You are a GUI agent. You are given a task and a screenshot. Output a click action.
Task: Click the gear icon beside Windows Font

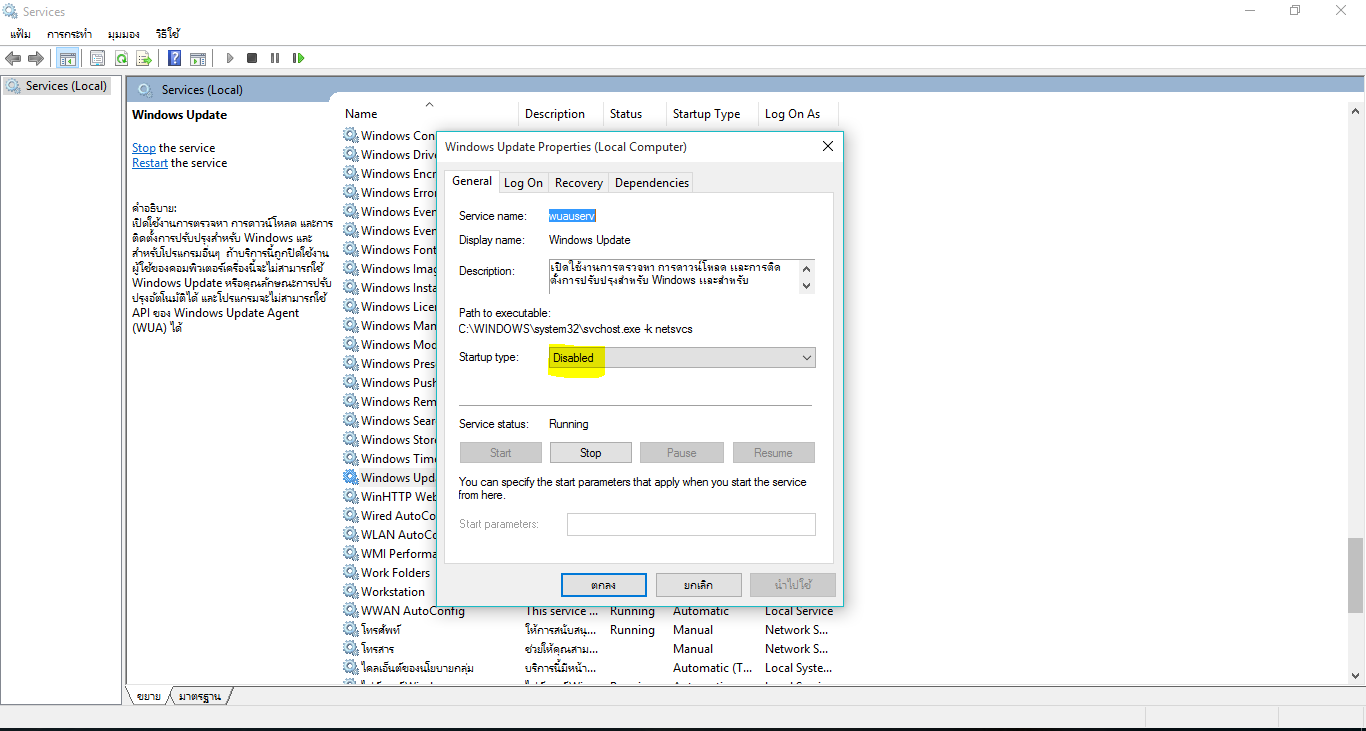[350, 249]
